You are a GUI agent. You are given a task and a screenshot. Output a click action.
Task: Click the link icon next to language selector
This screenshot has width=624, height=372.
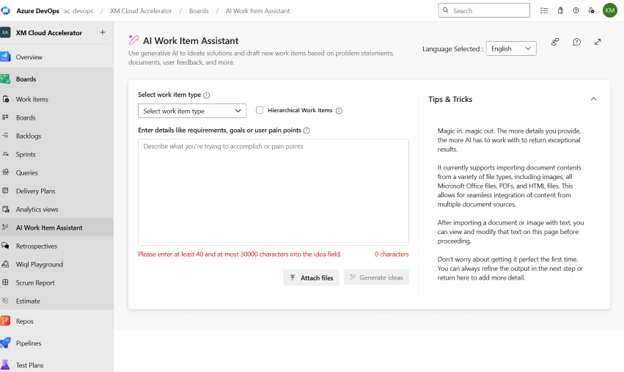(x=555, y=42)
